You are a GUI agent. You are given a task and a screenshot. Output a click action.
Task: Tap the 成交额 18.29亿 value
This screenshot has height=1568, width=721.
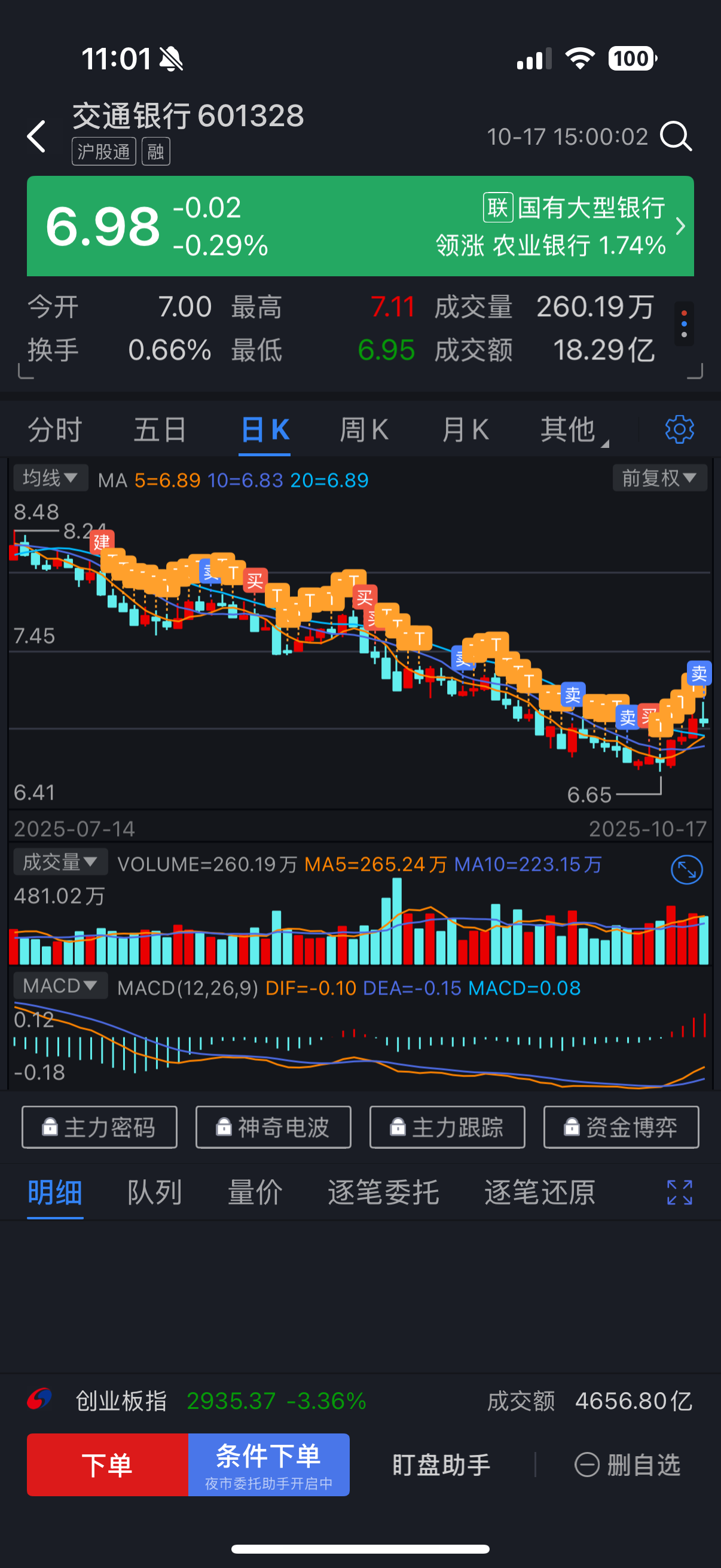pyautogui.click(x=604, y=350)
